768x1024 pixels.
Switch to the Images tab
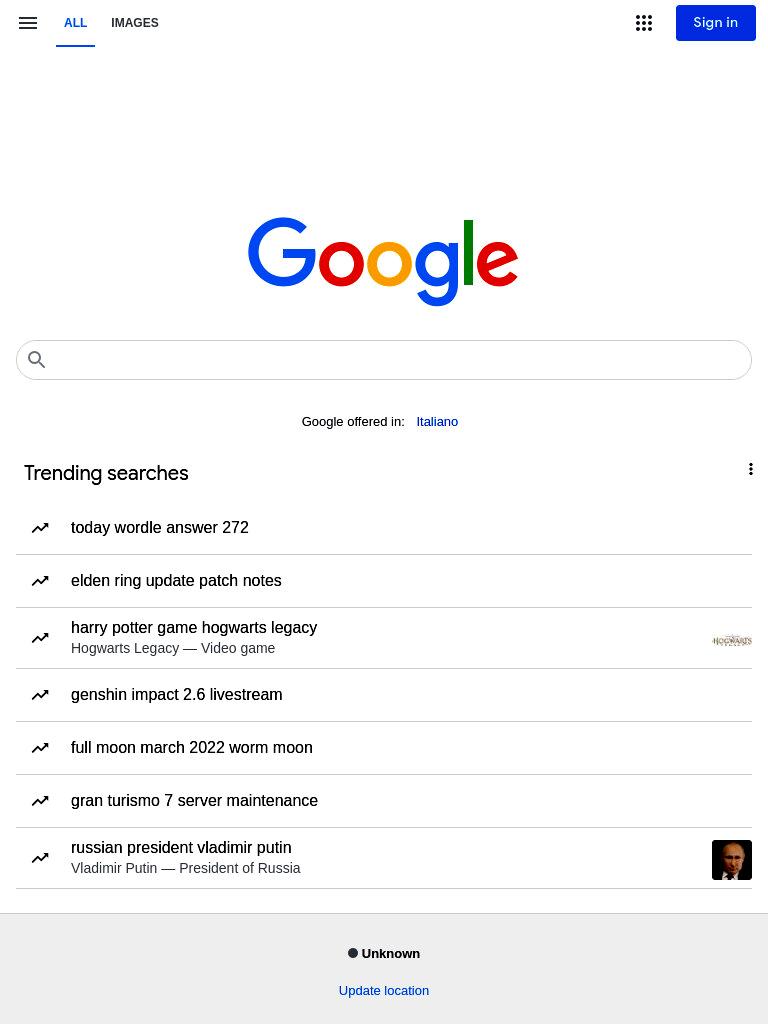pos(135,23)
